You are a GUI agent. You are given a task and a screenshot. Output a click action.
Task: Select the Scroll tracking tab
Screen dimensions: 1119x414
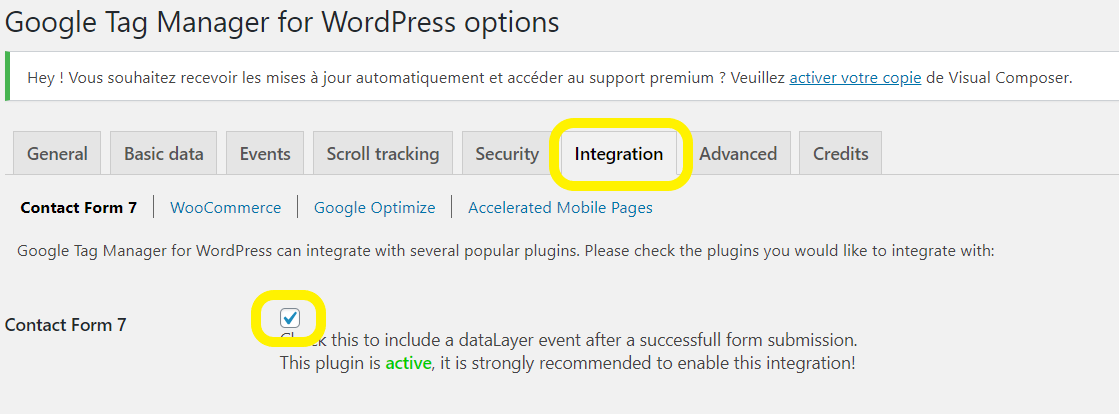[383, 154]
